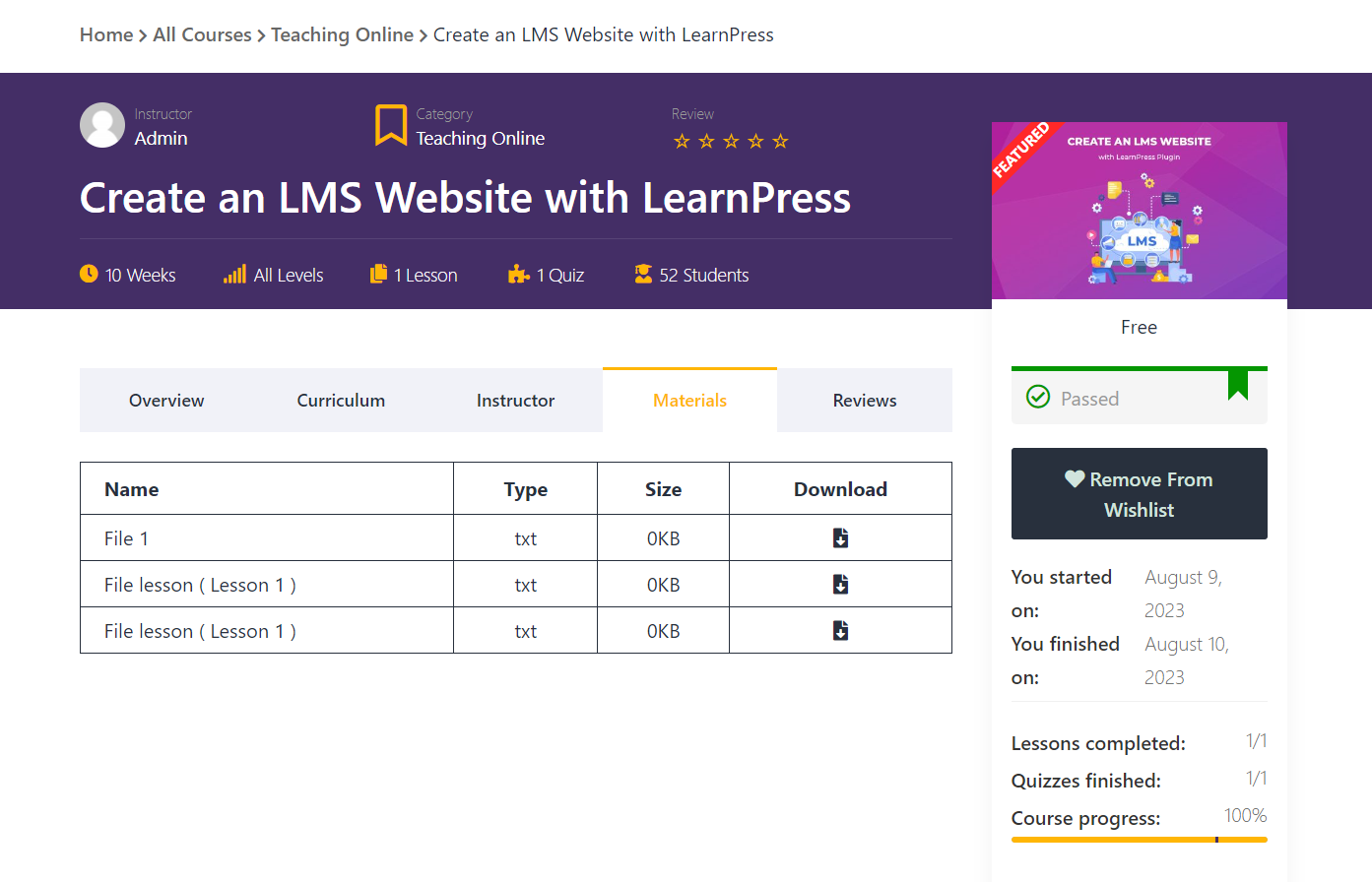Viewport: 1372px width, 882px height.
Task: Click the Passed status text
Action: (x=1089, y=399)
